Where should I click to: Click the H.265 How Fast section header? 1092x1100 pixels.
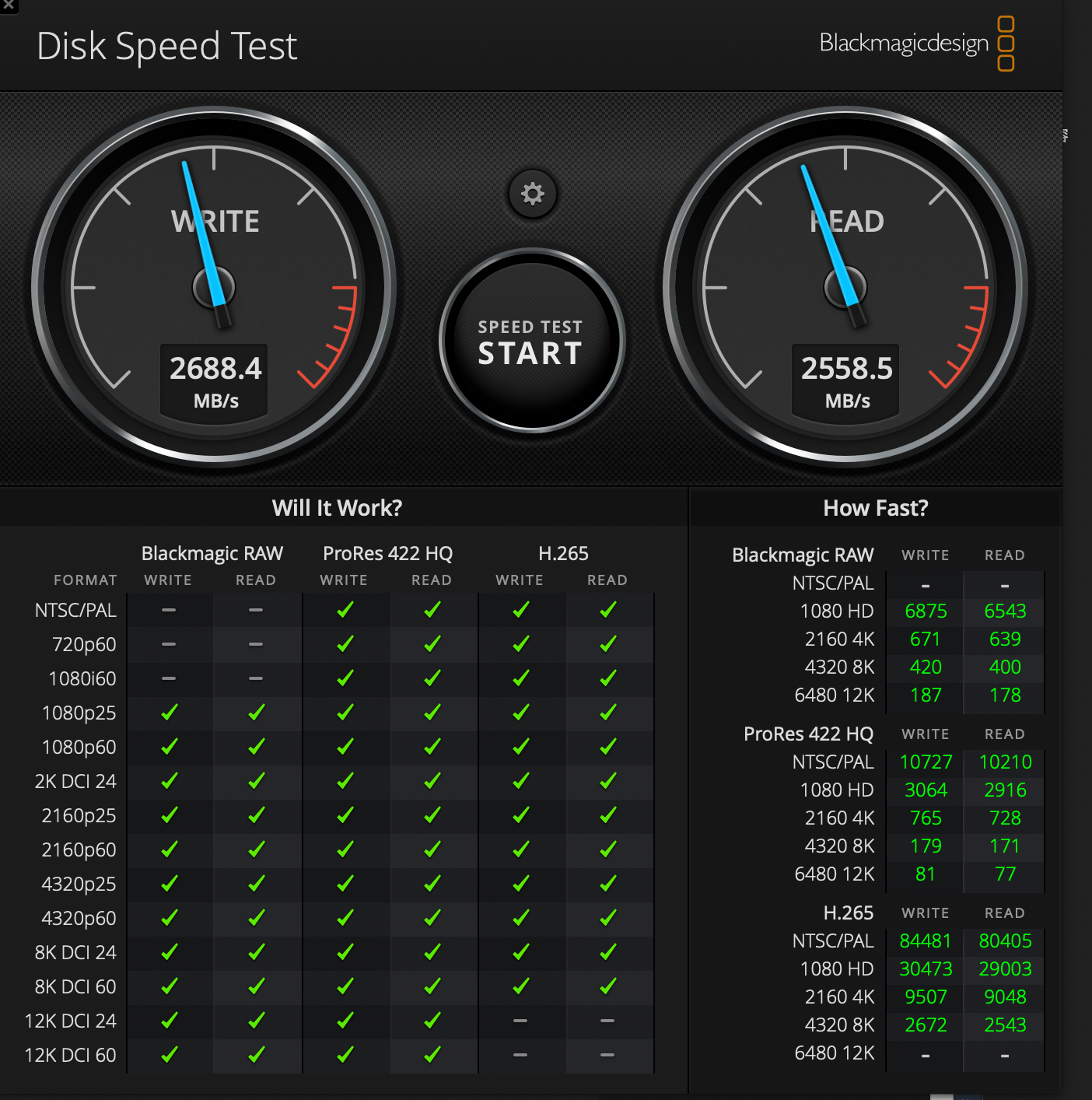[849, 913]
